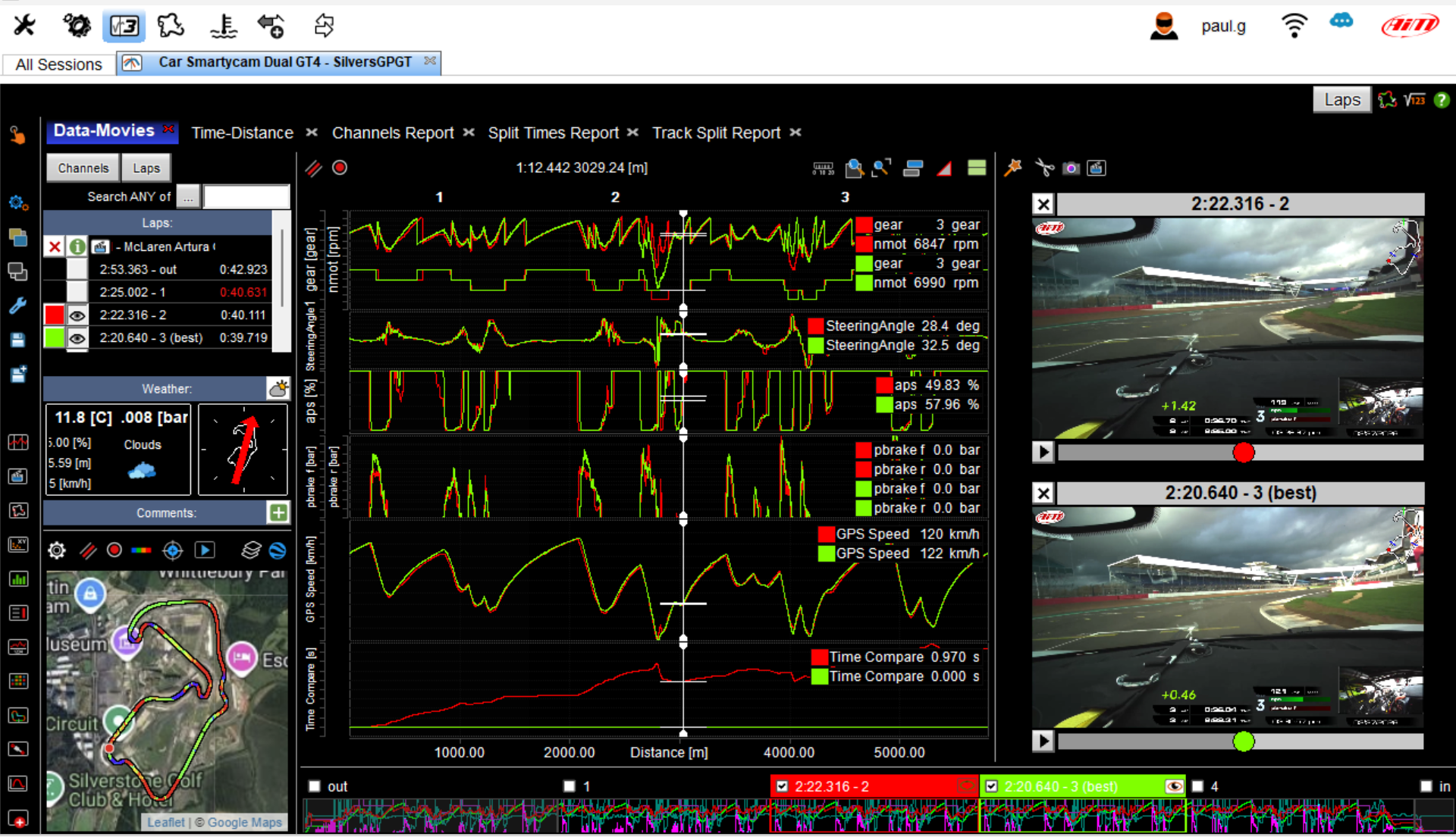
Task: Click the zoom-to-fit magnifier icon
Action: 881,168
